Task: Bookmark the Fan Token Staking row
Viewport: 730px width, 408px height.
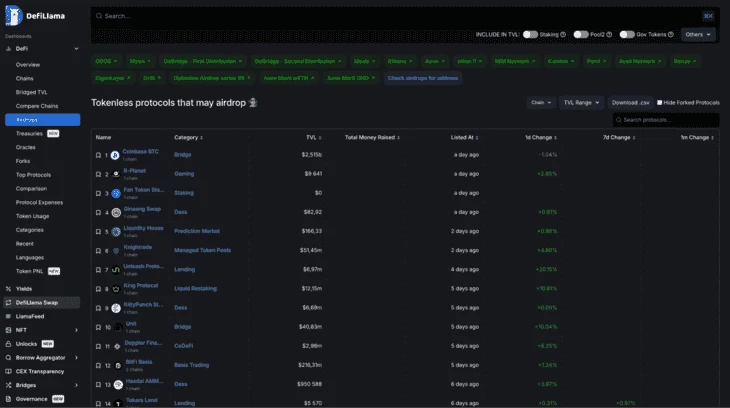Action: (x=98, y=193)
